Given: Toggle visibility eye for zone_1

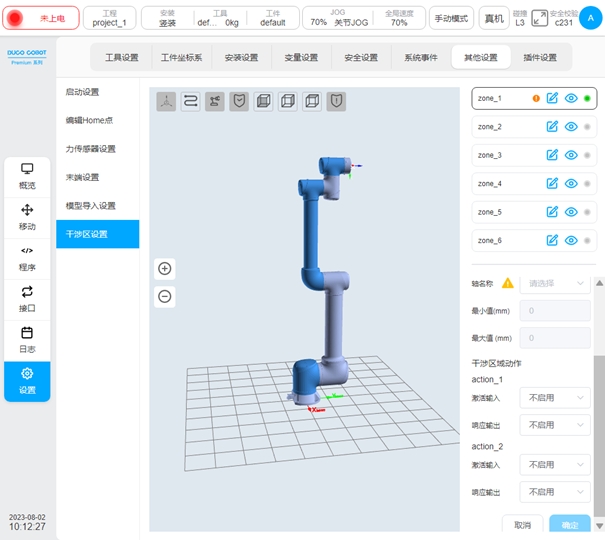Looking at the screenshot, I should click(x=571, y=98).
